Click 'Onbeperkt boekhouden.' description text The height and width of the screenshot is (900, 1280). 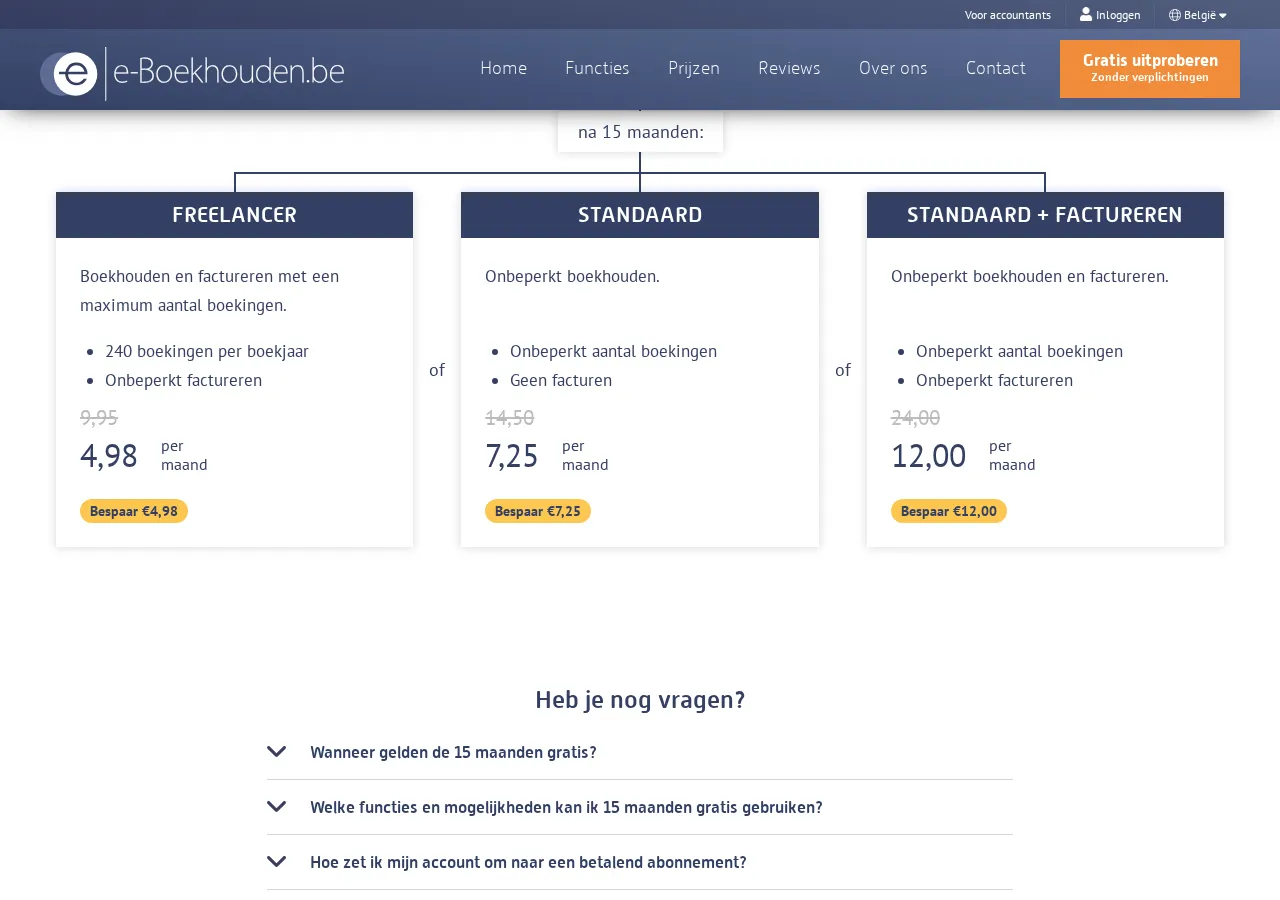pos(572,276)
